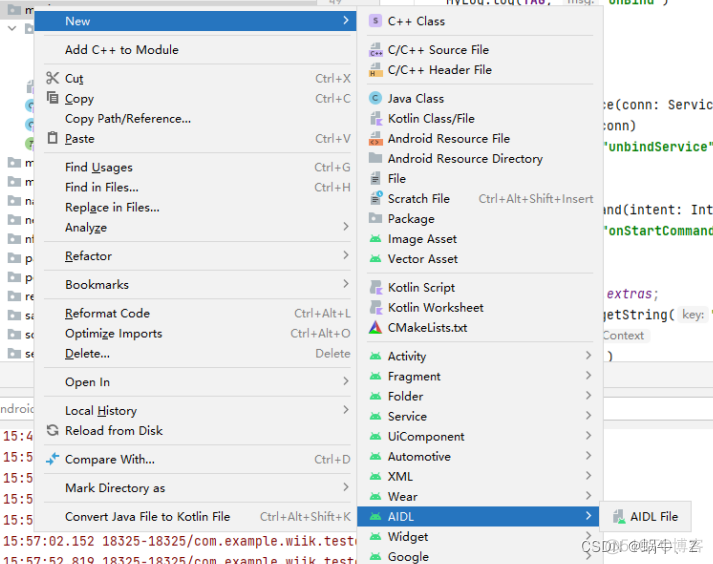
Task: Click the C++ Class file icon
Action: (375, 21)
